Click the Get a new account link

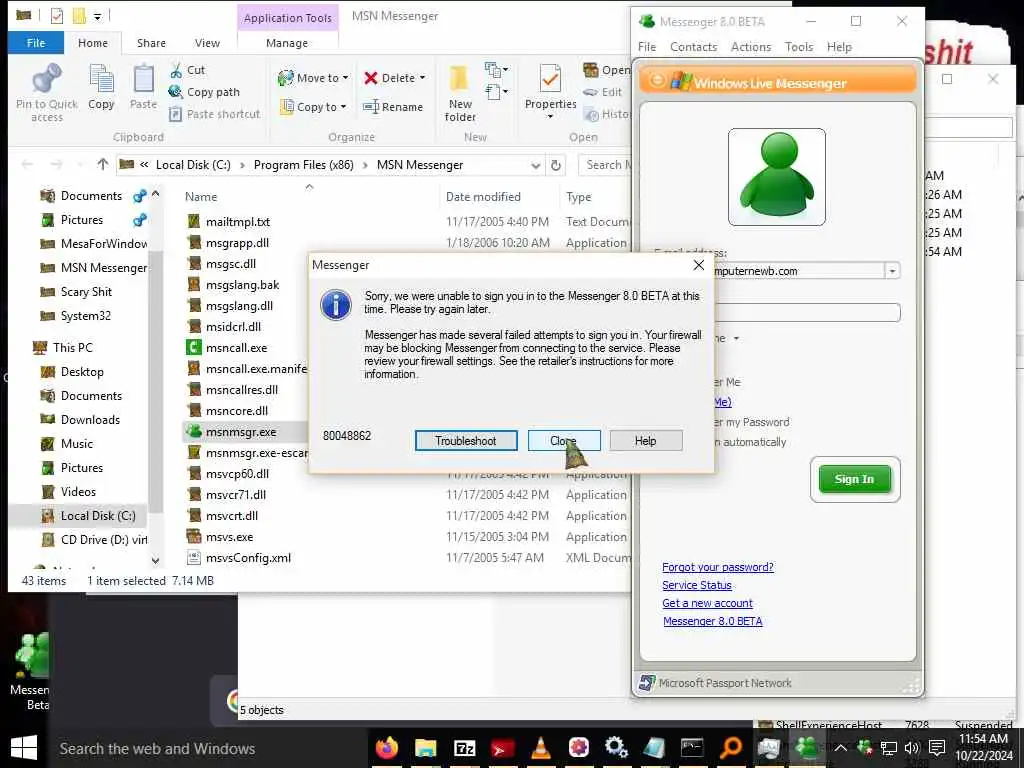[x=707, y=603]
